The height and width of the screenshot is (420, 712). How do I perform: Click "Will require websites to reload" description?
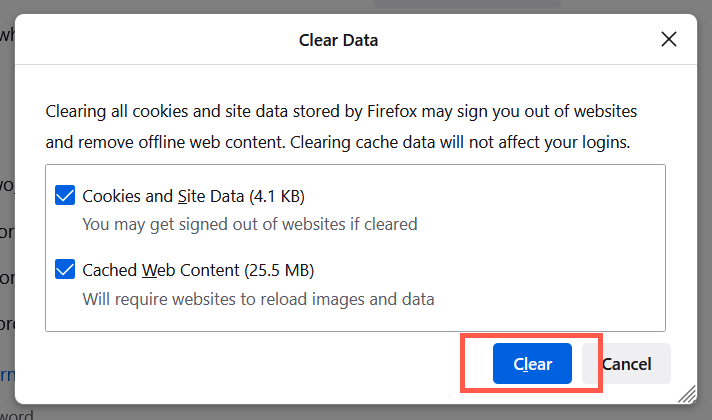coord(258,298)
